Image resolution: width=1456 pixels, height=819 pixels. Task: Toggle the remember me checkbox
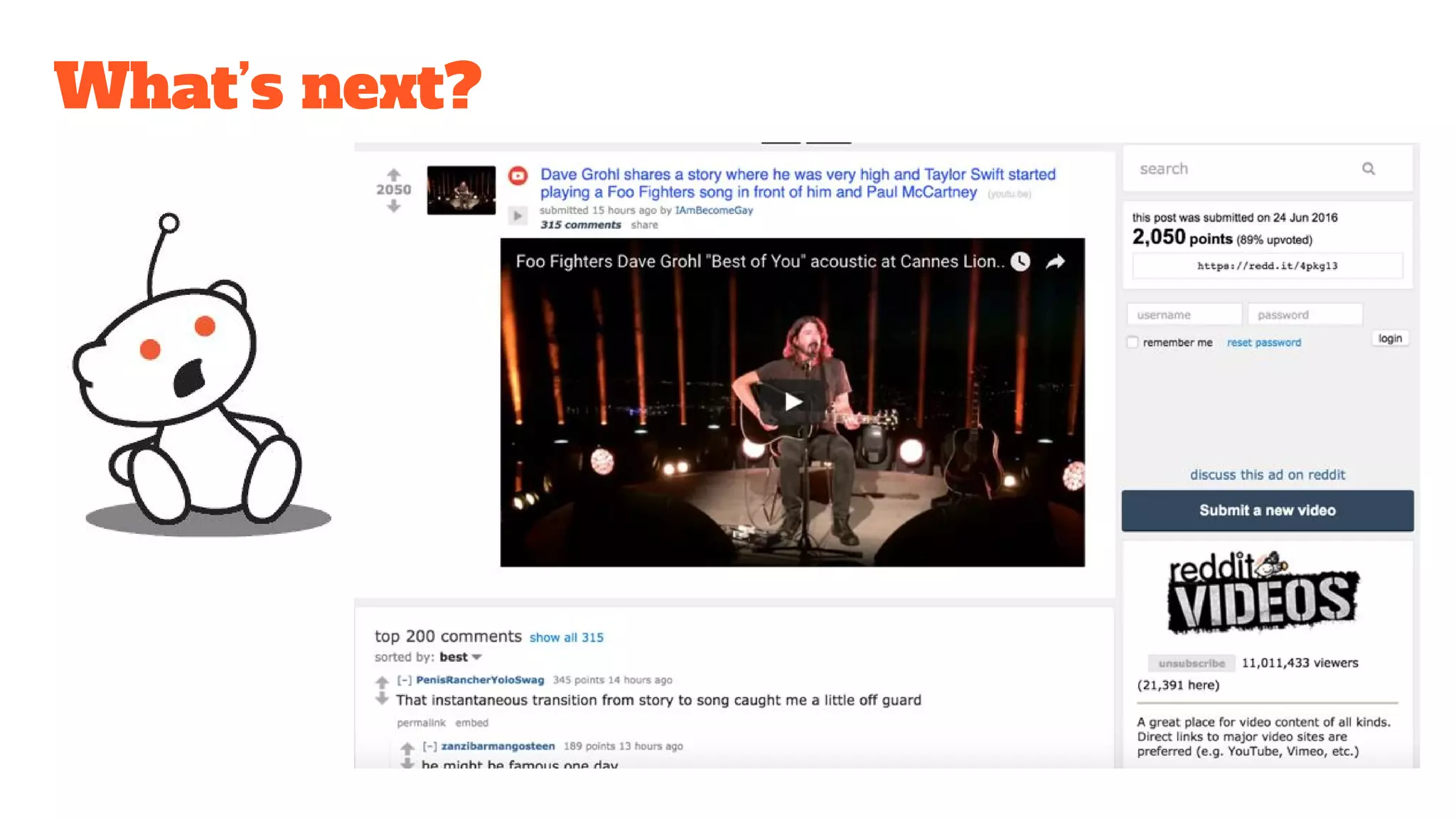1133,343
